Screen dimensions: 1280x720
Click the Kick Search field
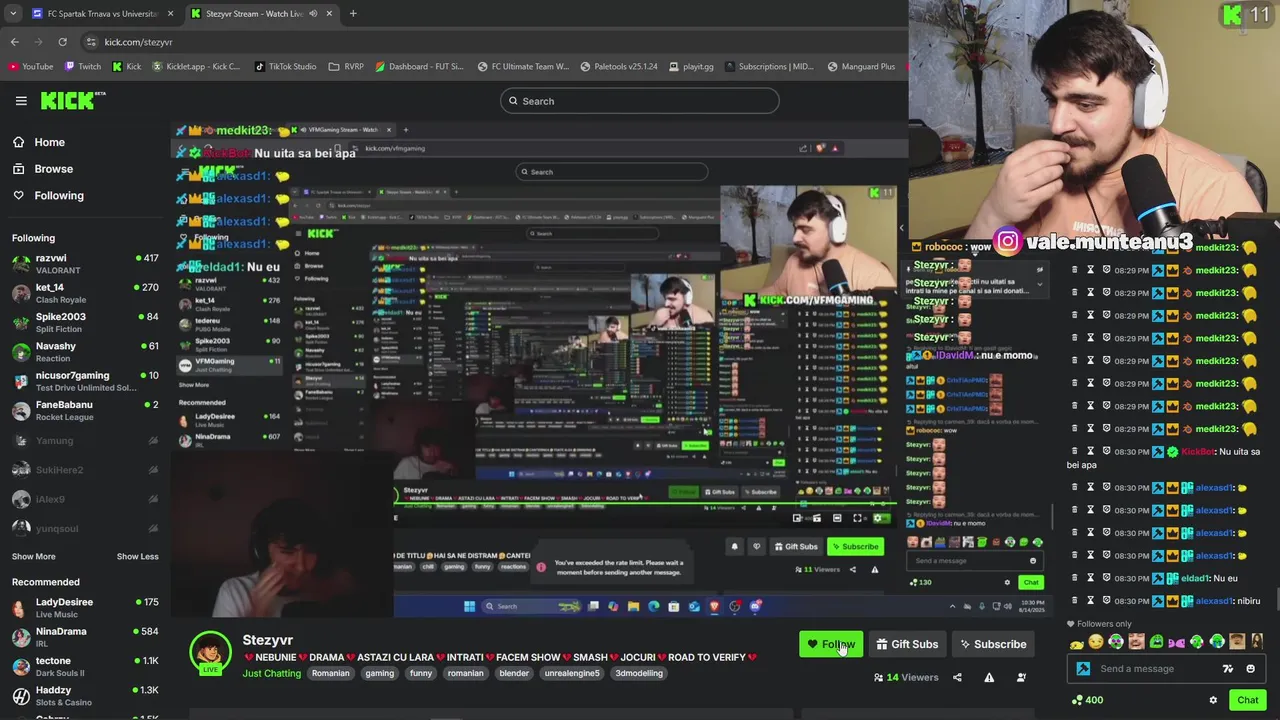click(640, 101)
